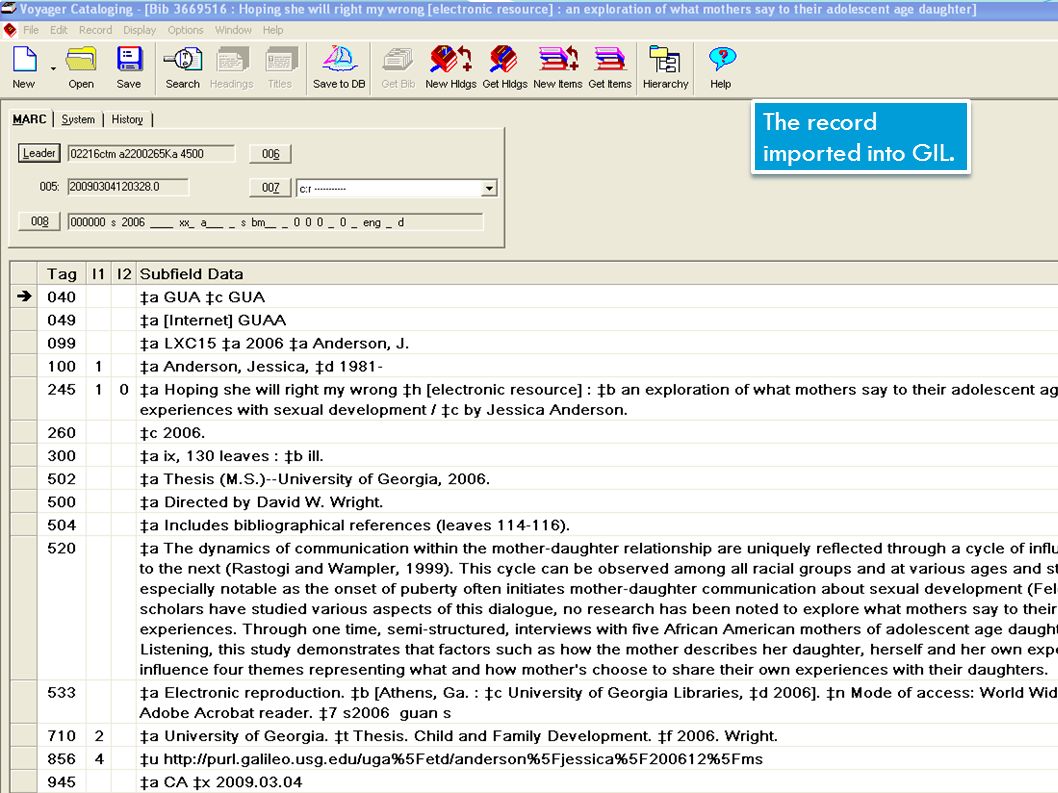Select the 049 [Internet] GUAA row
1058x793 pixels.
[x=533, y=320]
